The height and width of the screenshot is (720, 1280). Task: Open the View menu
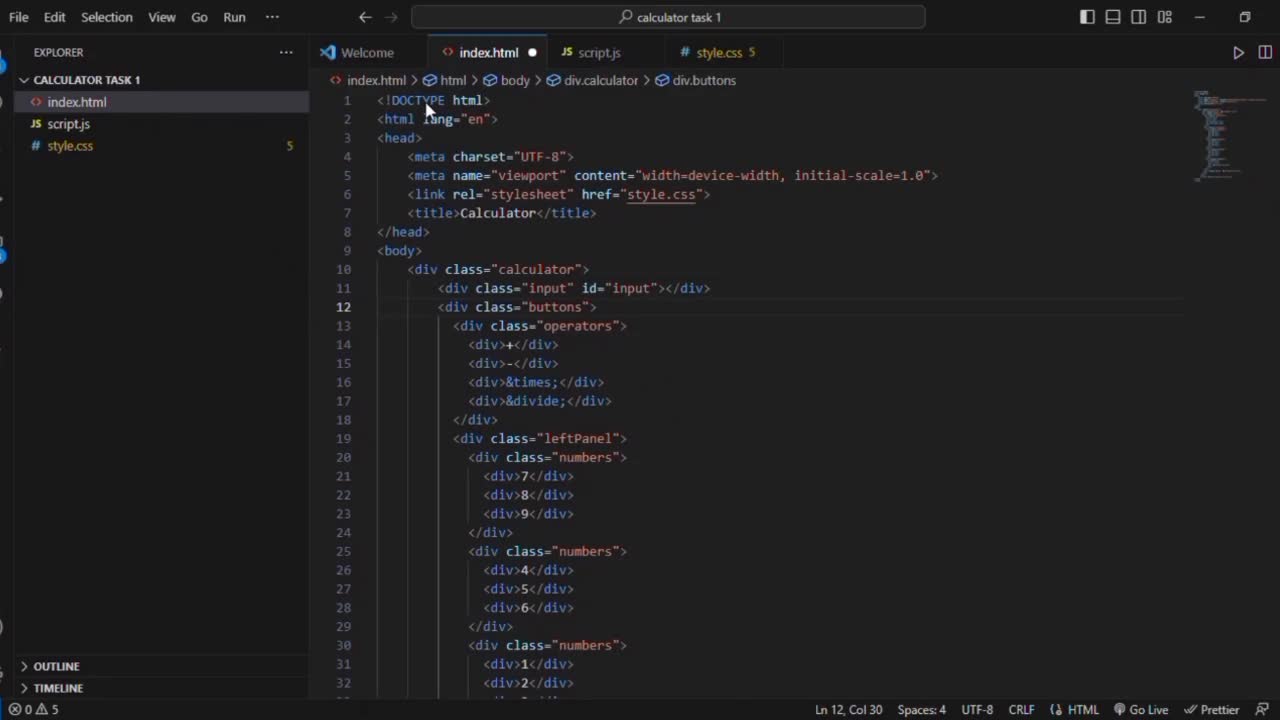[x=161, y=17]
